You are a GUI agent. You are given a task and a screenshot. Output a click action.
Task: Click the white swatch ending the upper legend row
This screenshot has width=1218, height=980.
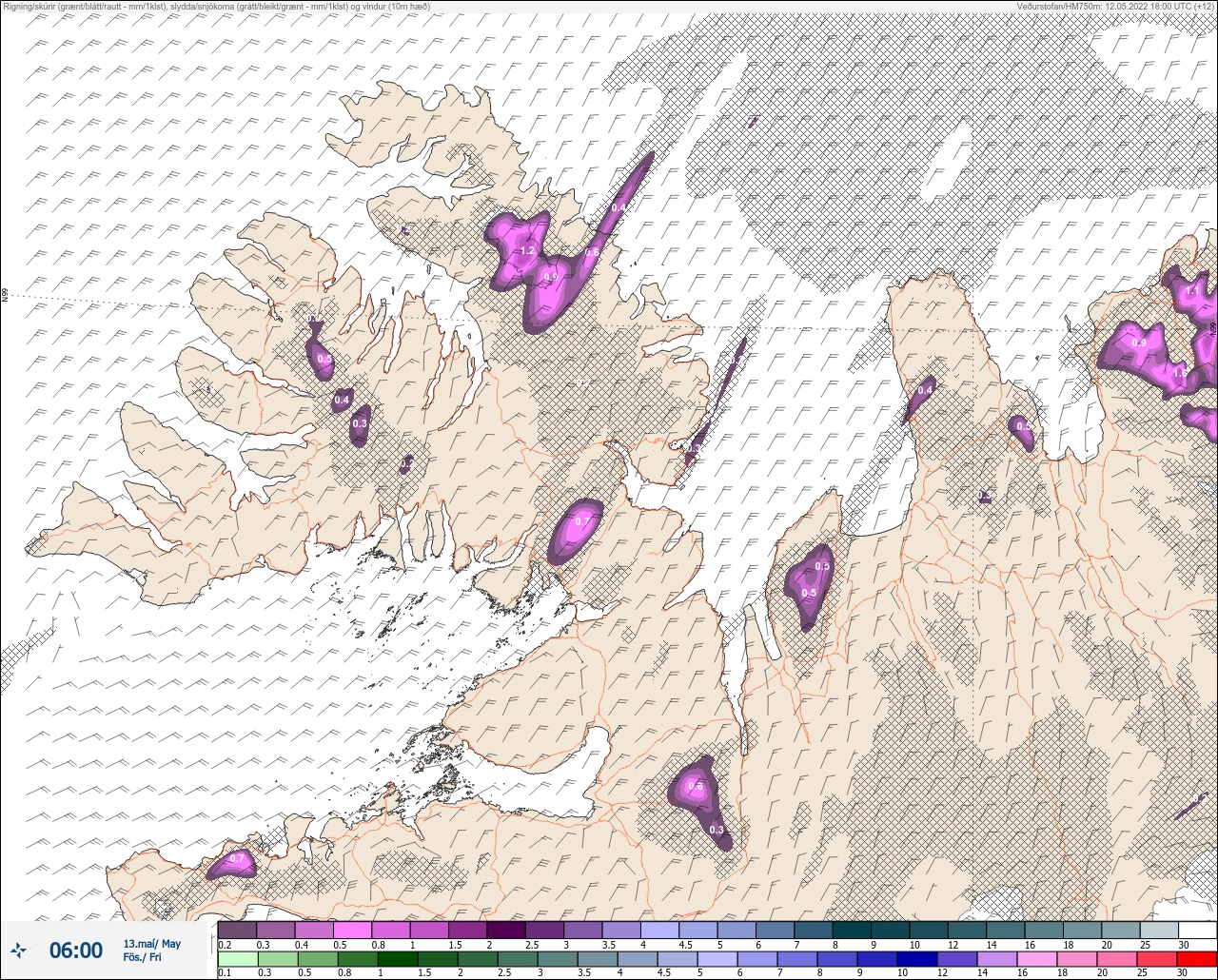(1197, 930)
